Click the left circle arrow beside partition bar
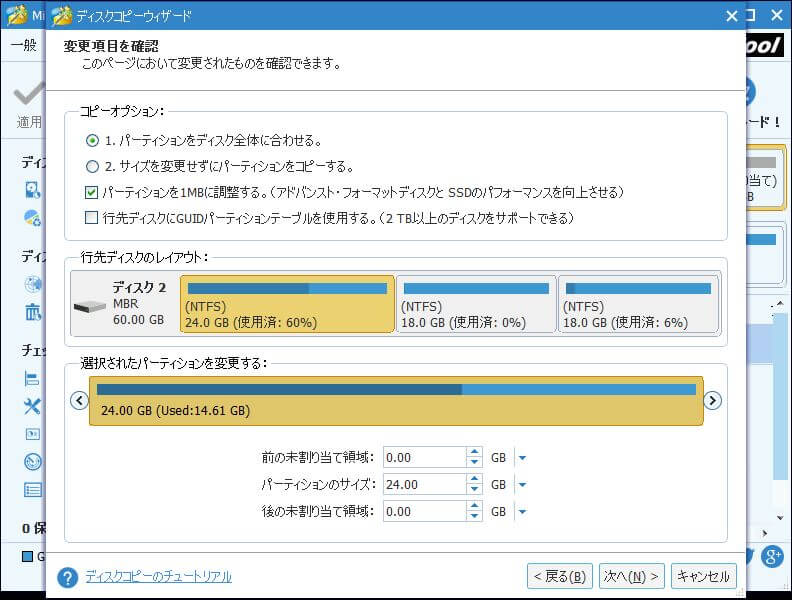Viewport: 792px width, 600px height. (x=79, y=401)
